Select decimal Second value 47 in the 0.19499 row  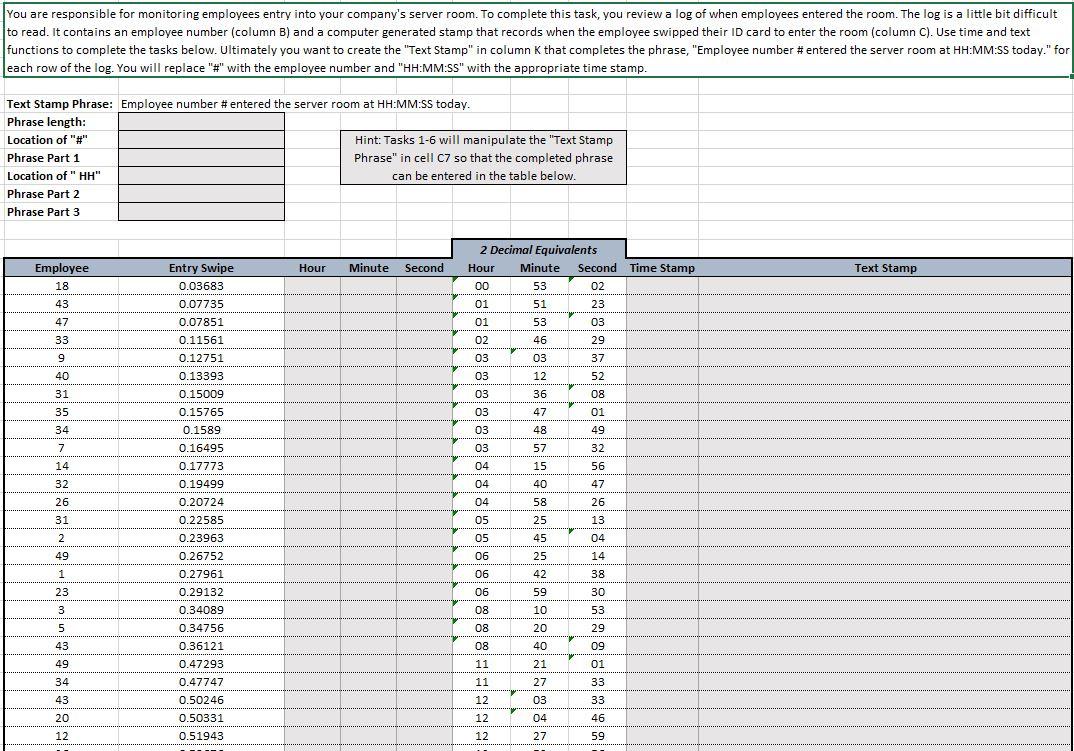[x=597, y=484]
